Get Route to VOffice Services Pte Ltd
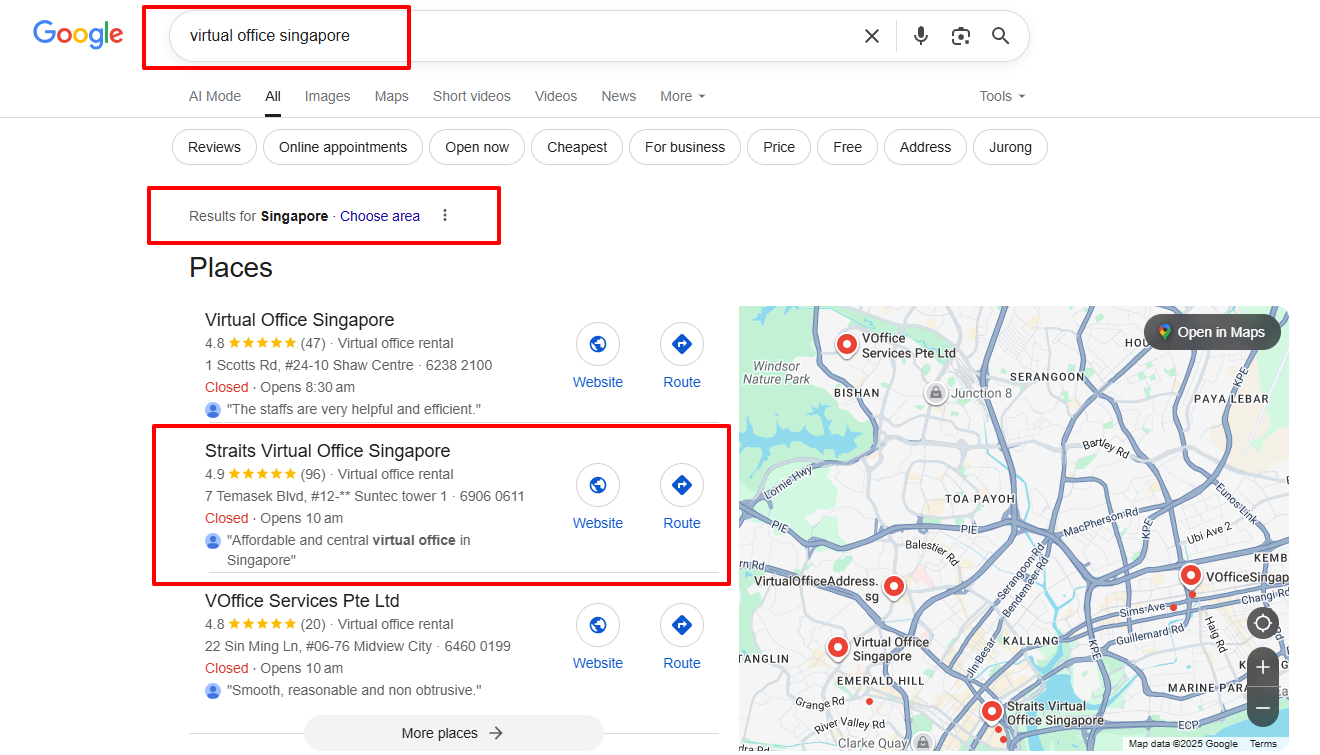Screen dimensions: 1320x755 click(x=682, y=625)
